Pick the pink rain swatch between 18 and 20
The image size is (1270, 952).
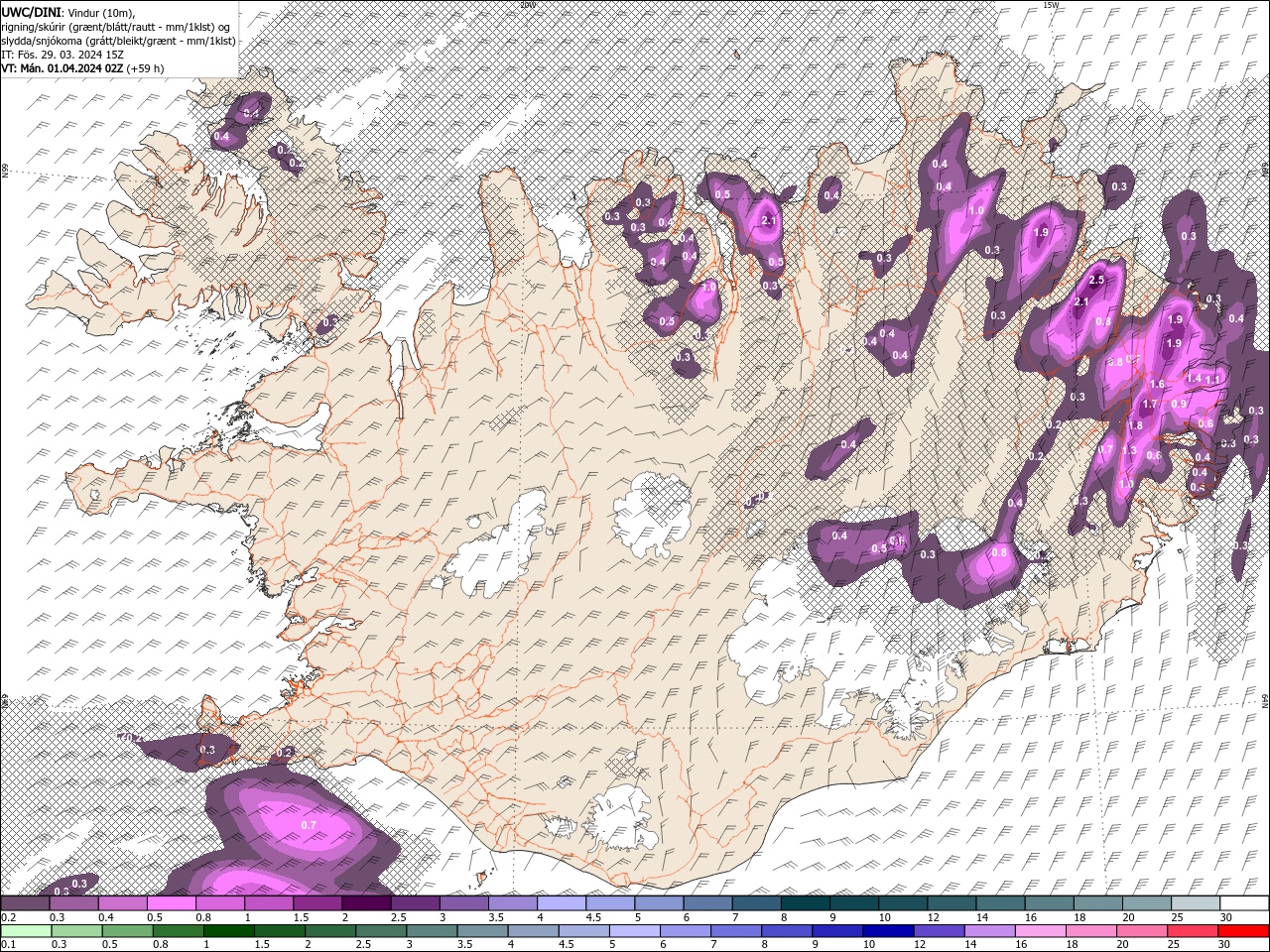coord(1090,931)
